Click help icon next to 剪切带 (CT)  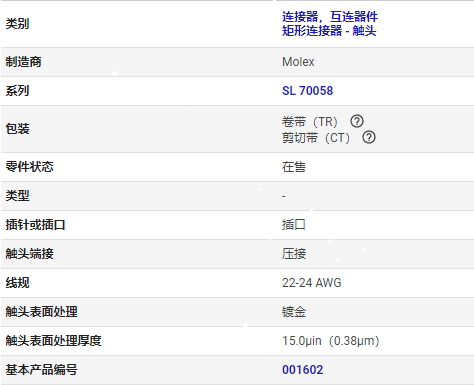click(369, 137)
